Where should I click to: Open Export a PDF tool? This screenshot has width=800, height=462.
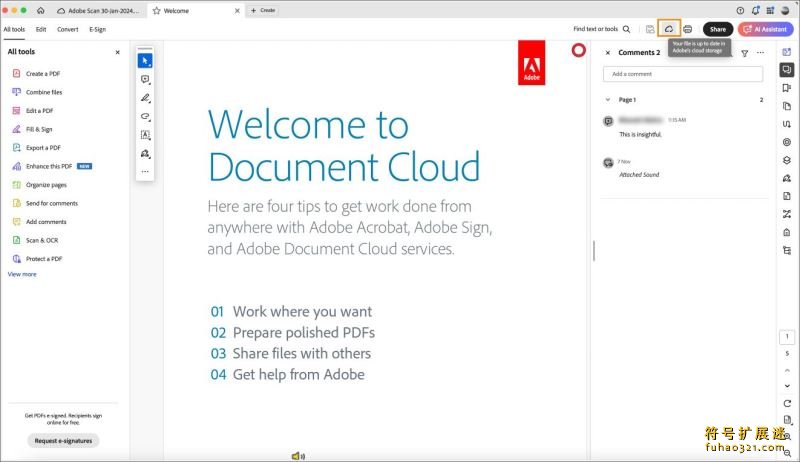click(x=36, y=148)
